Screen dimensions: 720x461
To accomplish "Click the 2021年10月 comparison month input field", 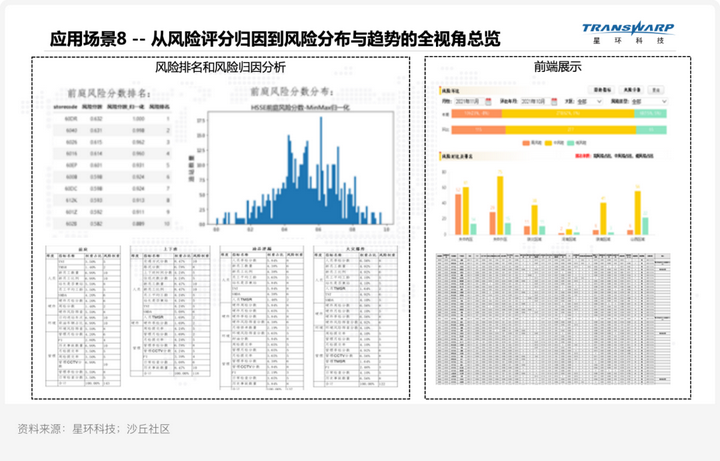I will pos(534,101).
